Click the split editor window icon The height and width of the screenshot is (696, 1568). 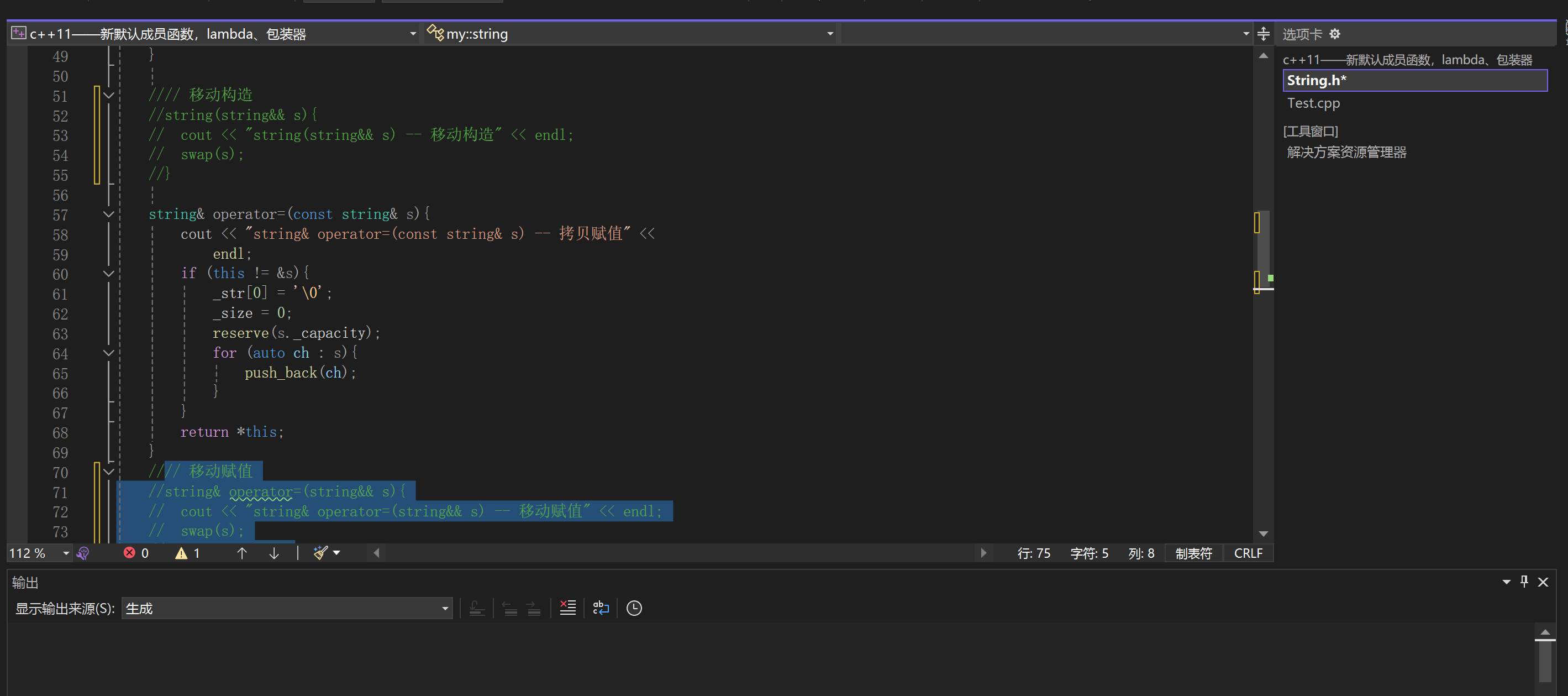(1263, 34)
